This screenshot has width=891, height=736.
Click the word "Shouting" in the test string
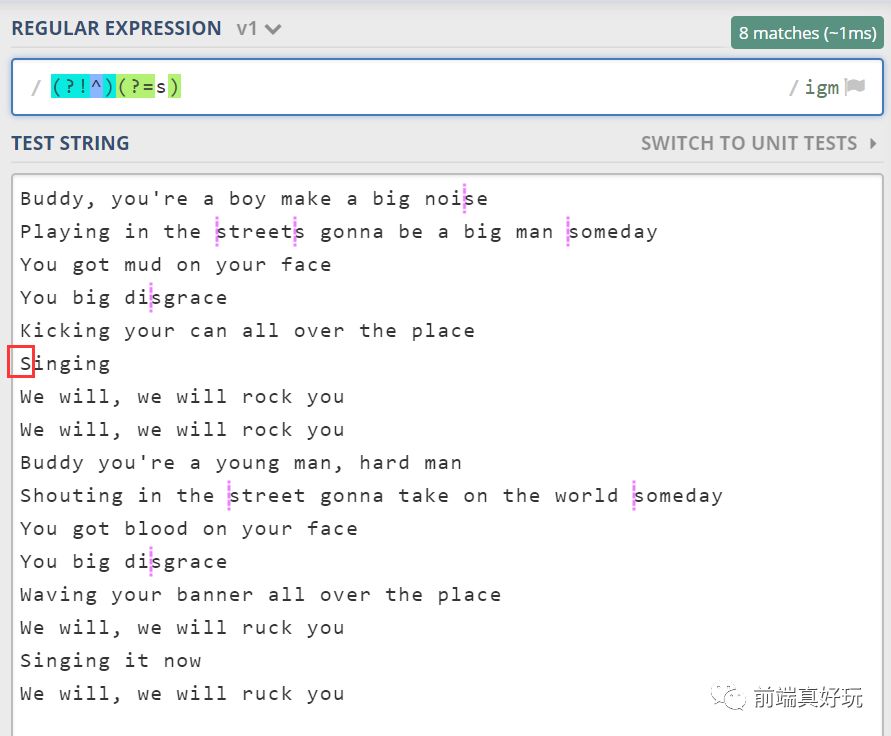pyautogui.click(x=72, y=496)
